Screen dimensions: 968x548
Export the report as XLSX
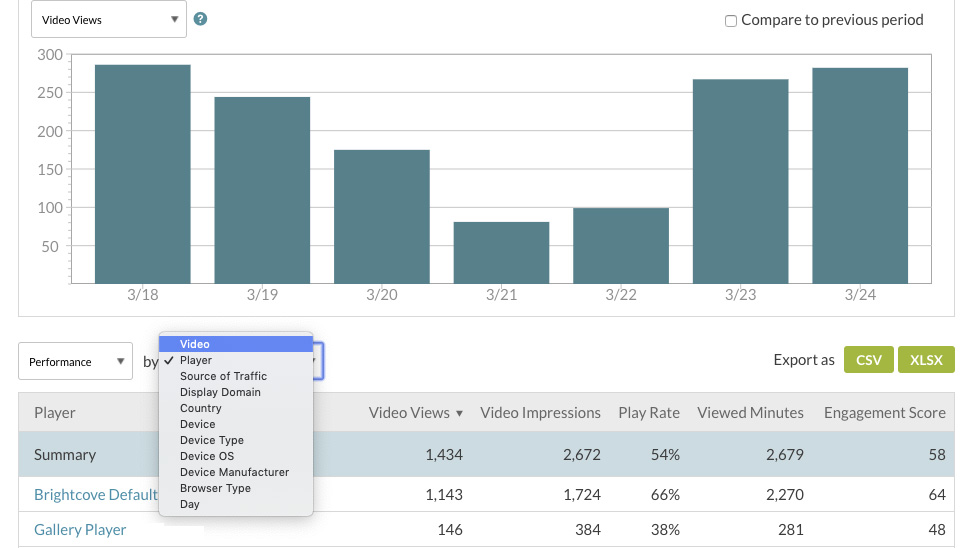tap(926, 360)
